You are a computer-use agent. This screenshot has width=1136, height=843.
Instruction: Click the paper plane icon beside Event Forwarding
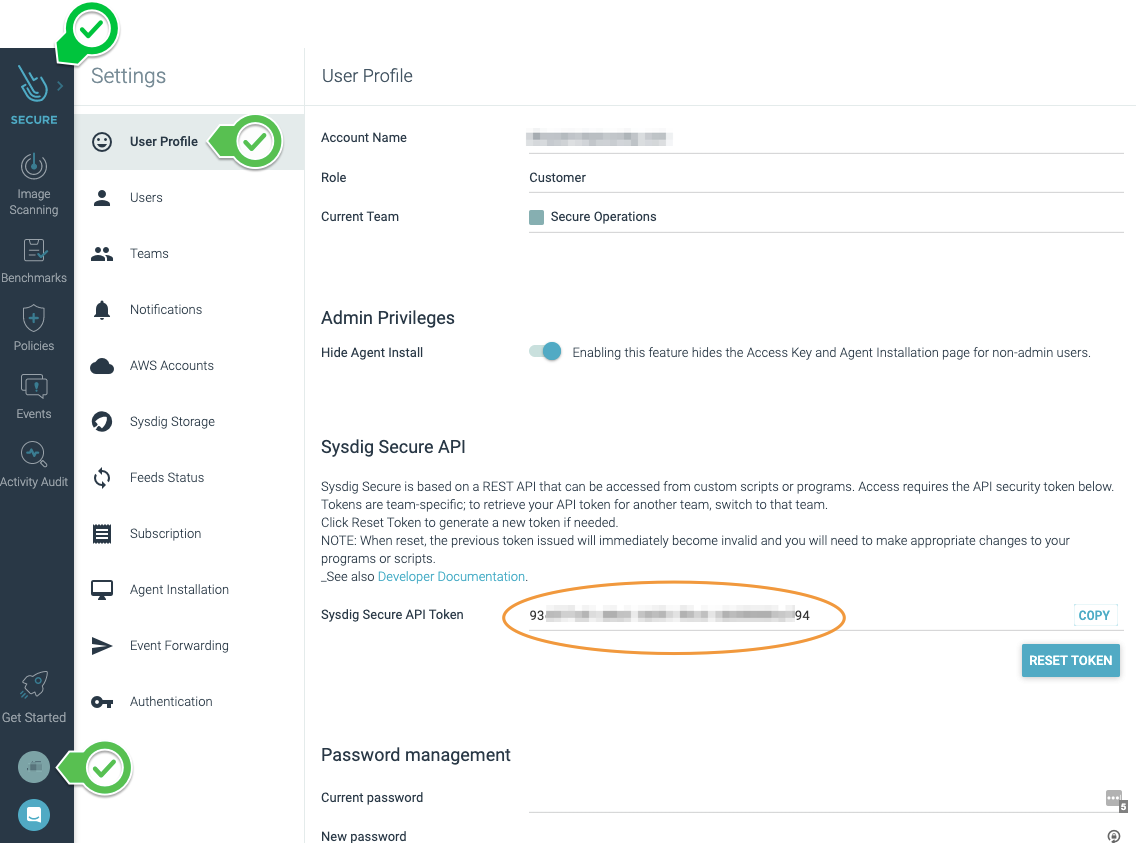102,646
